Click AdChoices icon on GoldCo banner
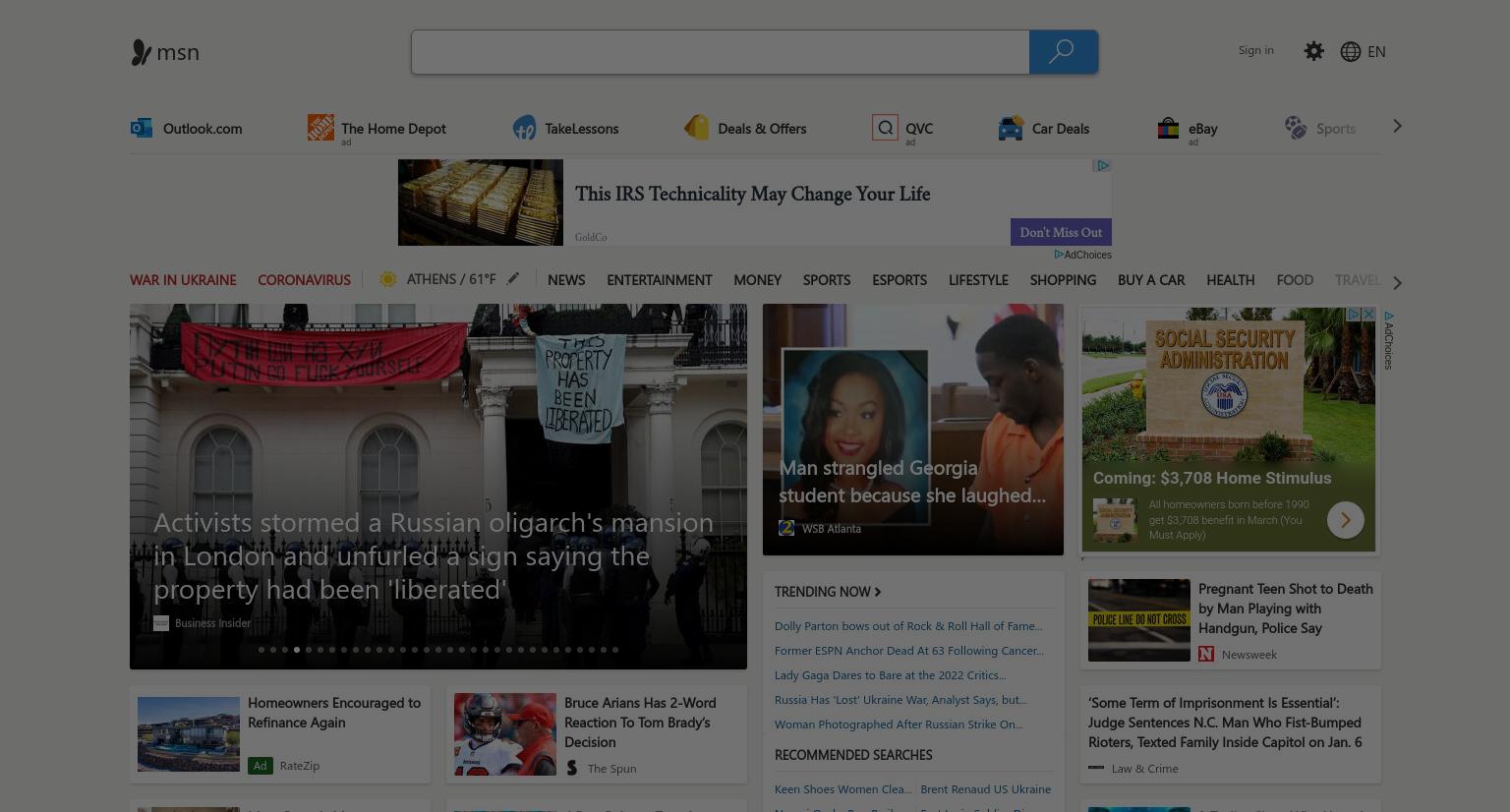The image size is (1510, 812). 1103,166
